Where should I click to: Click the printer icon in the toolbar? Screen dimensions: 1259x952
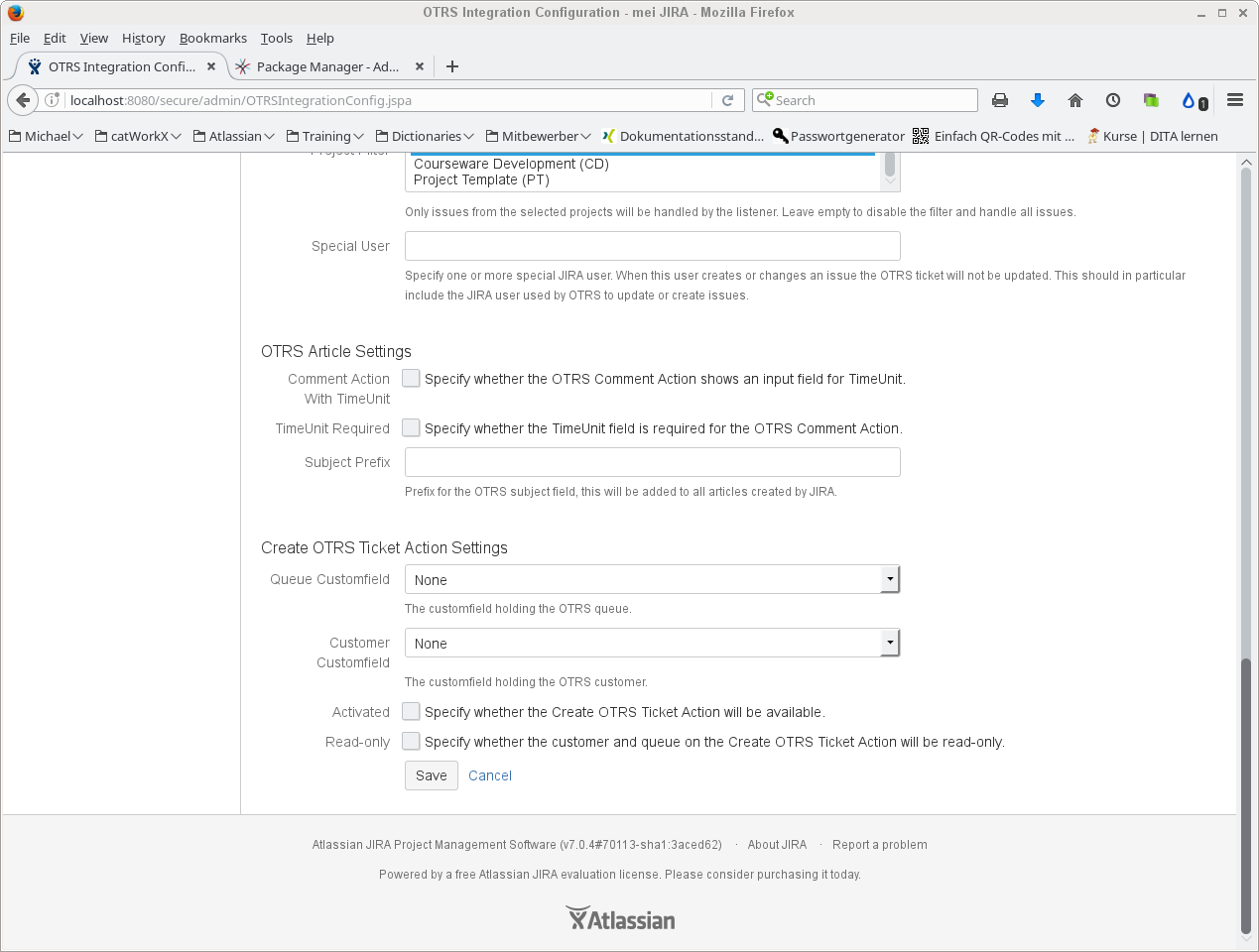1000,100
